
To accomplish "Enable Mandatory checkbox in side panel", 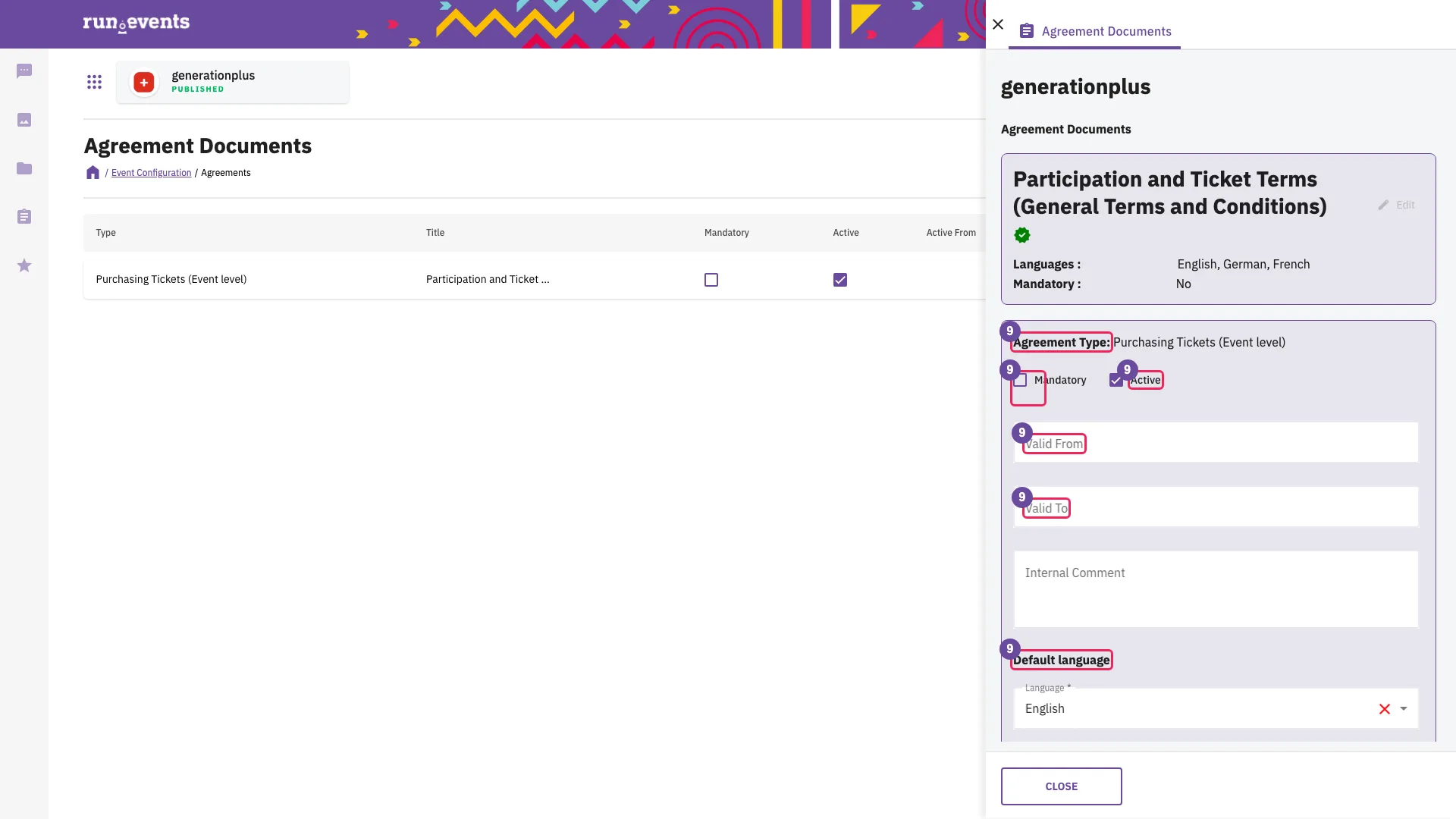I will pos(1021,380).
